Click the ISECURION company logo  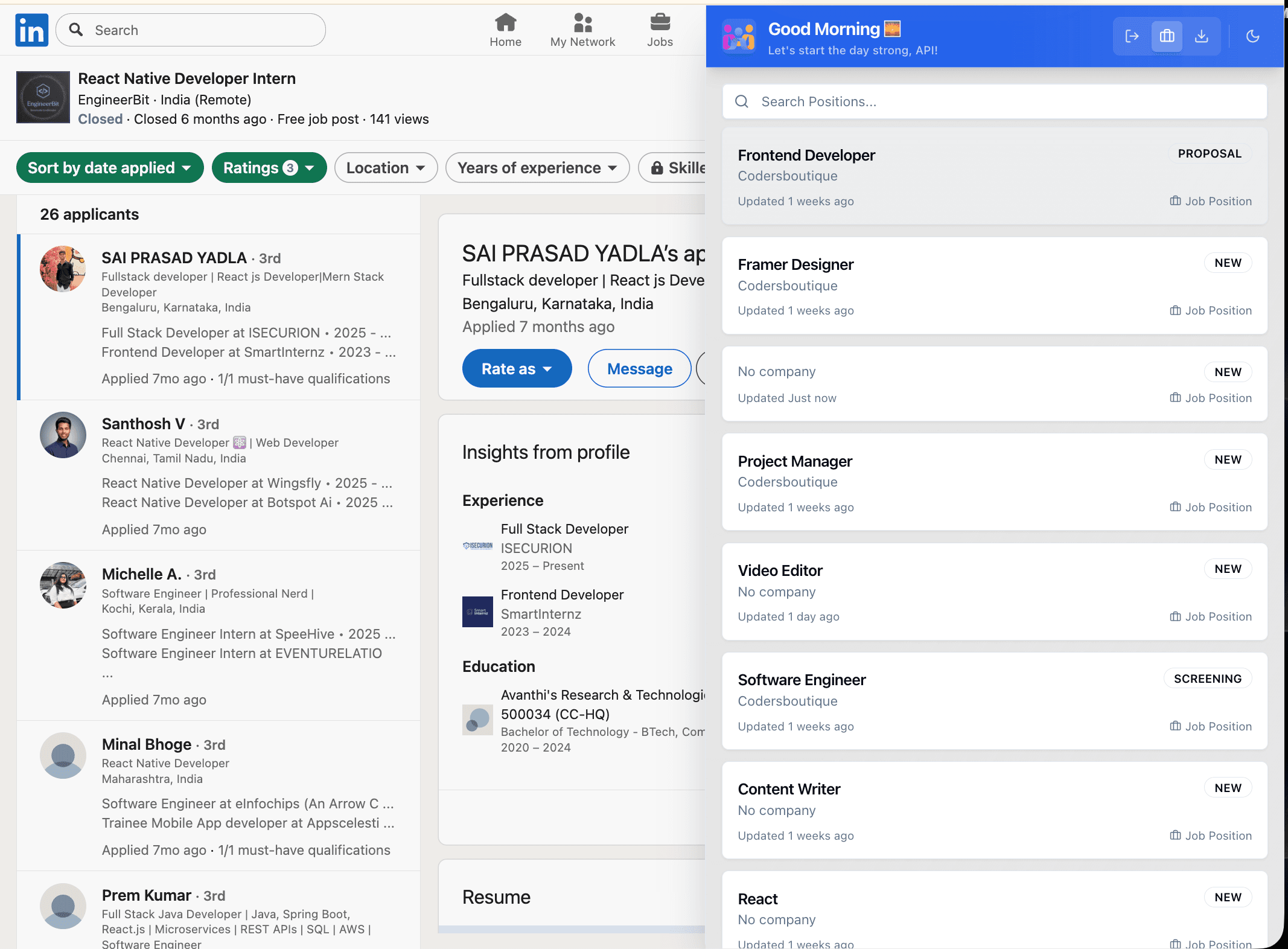pyautogui.click(x=477, y=546)
